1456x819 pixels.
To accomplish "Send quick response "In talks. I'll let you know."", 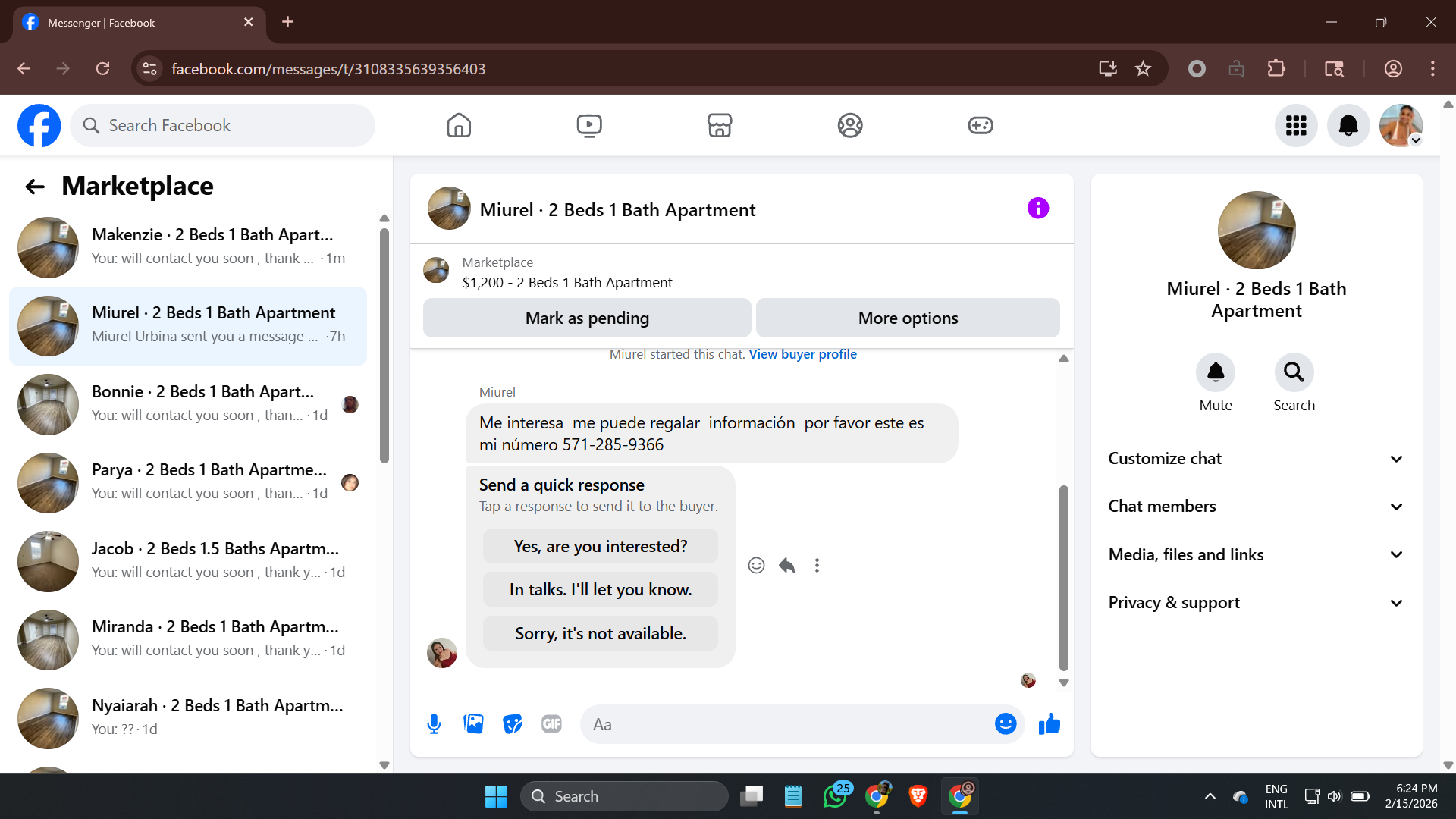I will pos(600,589).
